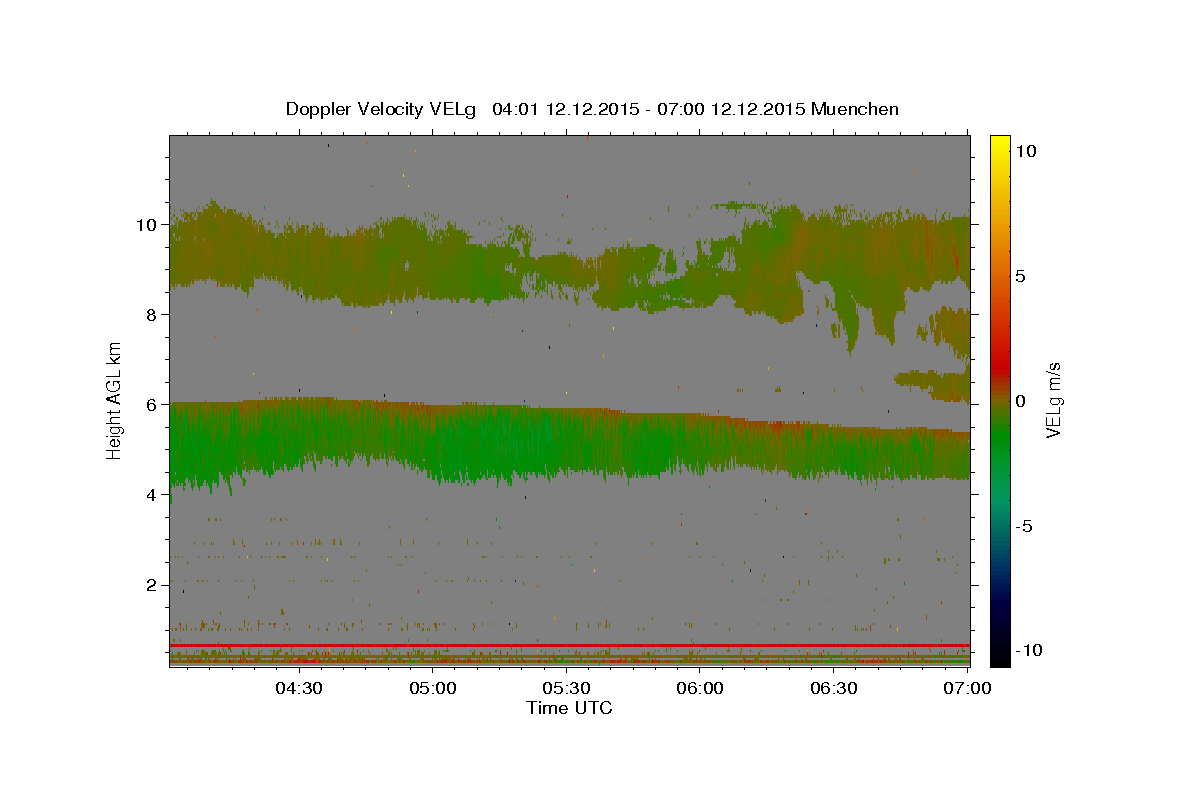Click the 06:30 time axis tick label
Image resolution: width=1200 pixels, height=800 pixels.
(834, 688)
